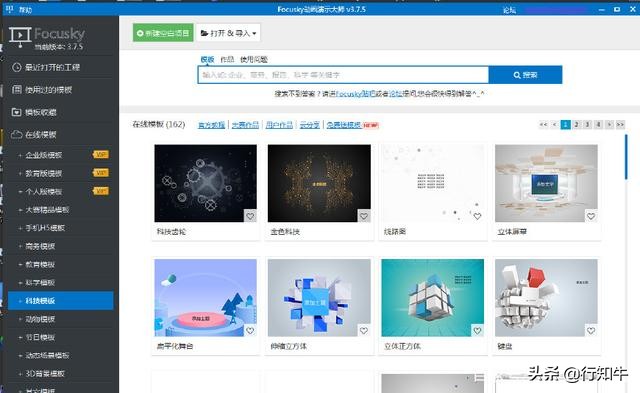The height and width of the screenshot is (393, 640).
Task: Toggle favorite heart on 键盘 template
Action: point(591,331)
